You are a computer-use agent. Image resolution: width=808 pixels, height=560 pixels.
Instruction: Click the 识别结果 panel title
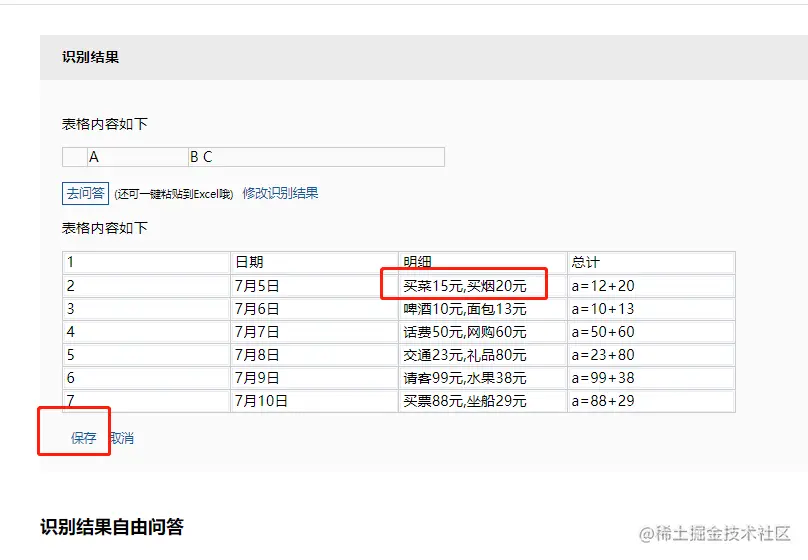91,57
